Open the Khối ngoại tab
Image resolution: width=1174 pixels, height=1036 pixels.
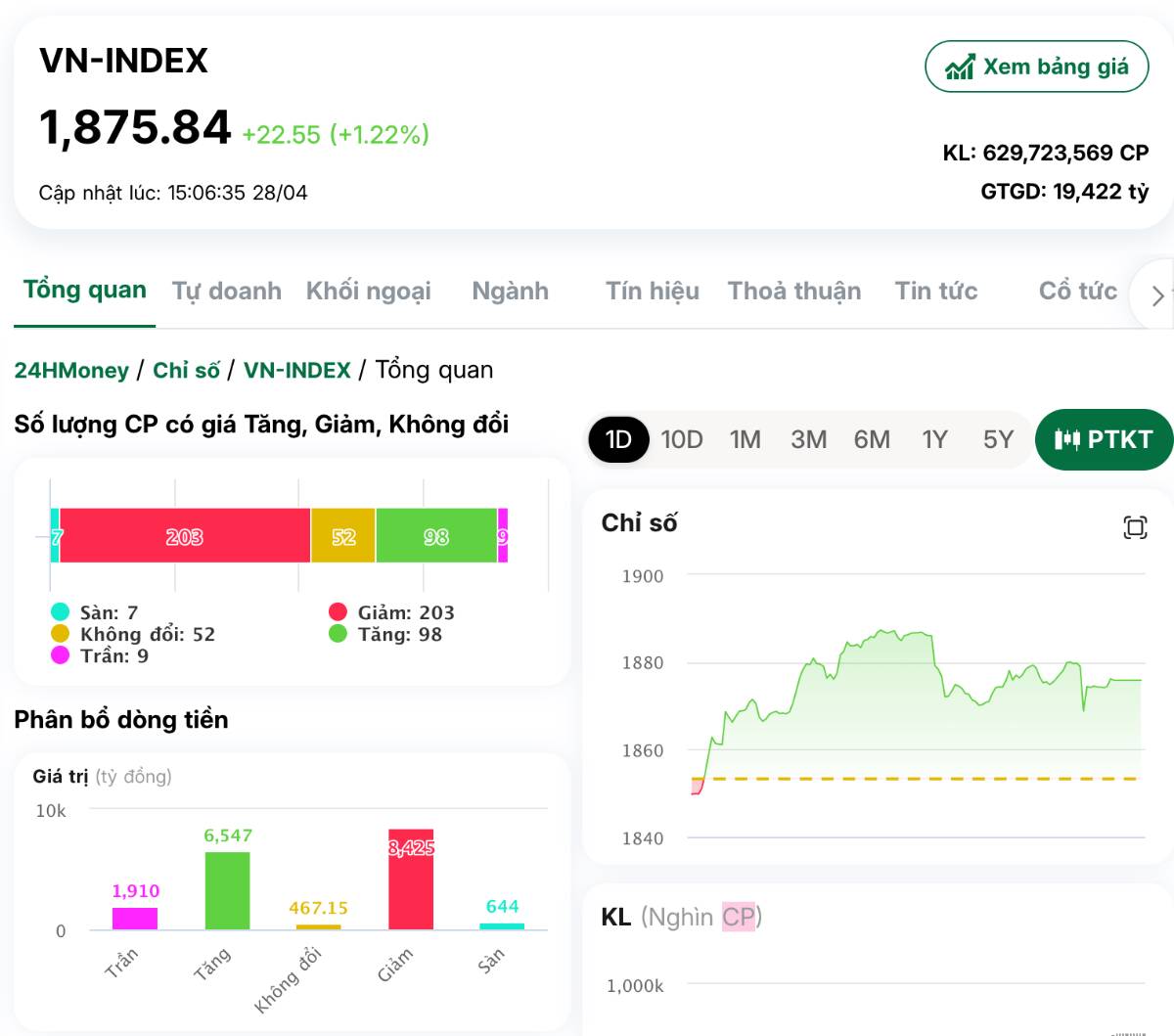click(x=369, y=292)
